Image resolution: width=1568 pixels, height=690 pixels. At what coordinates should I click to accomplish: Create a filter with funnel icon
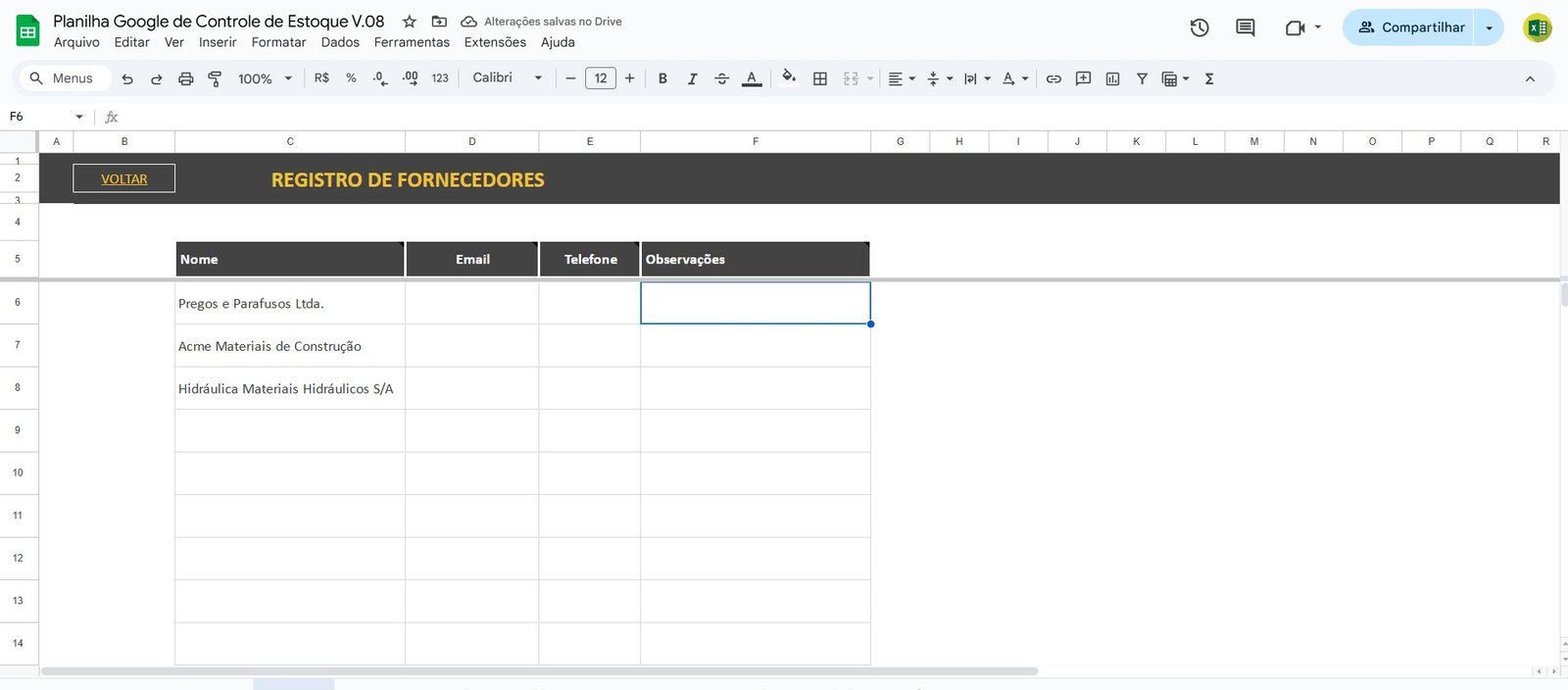pos(1142,78)
